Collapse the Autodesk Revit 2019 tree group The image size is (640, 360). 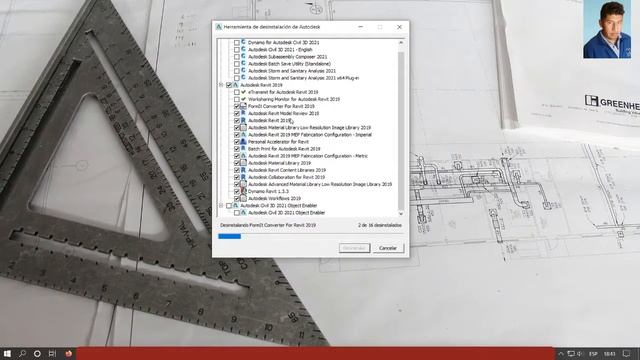click(221, 85)
